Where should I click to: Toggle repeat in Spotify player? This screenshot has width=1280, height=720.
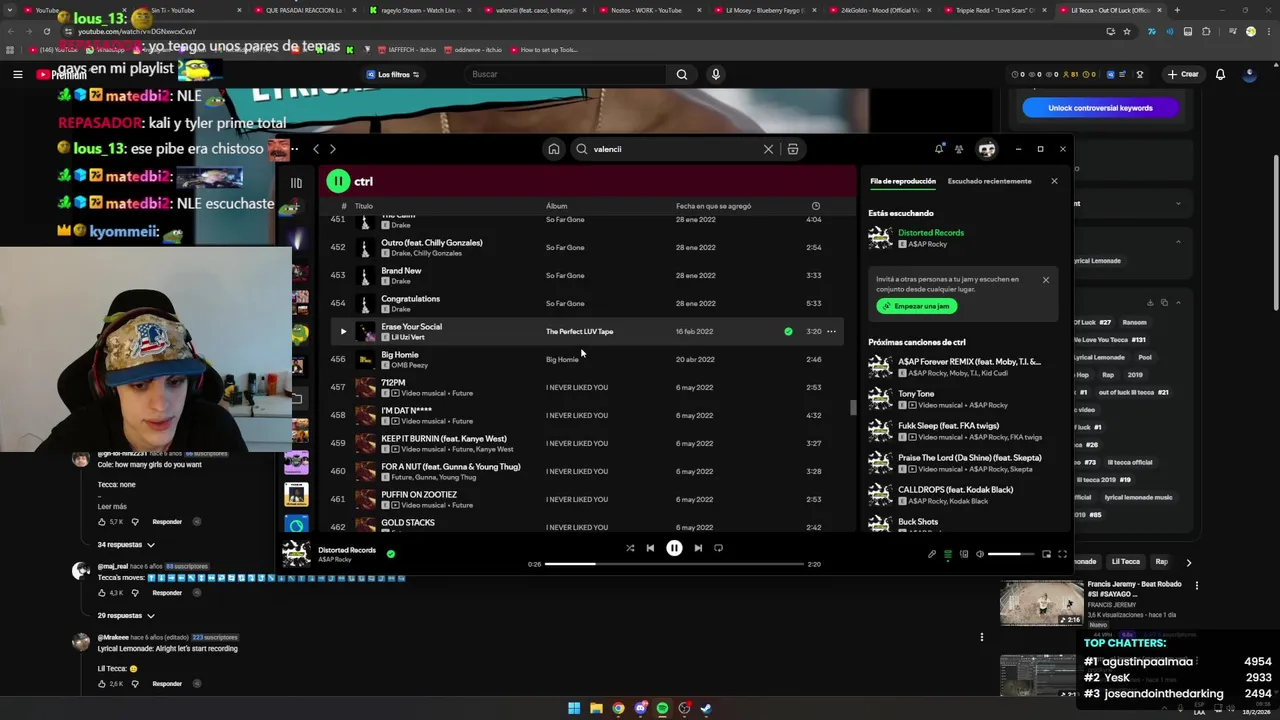click(718, 548)
